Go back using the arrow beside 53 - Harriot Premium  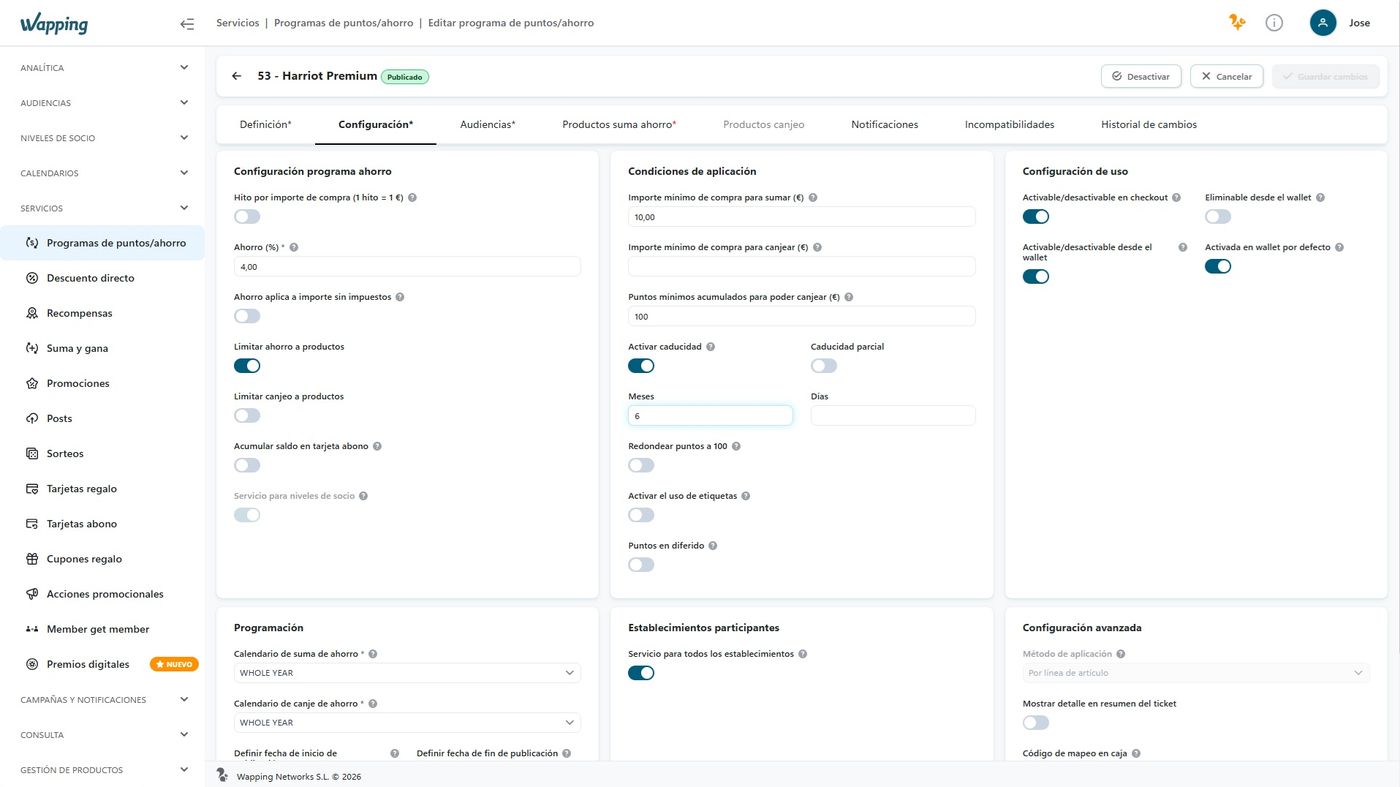237,76
